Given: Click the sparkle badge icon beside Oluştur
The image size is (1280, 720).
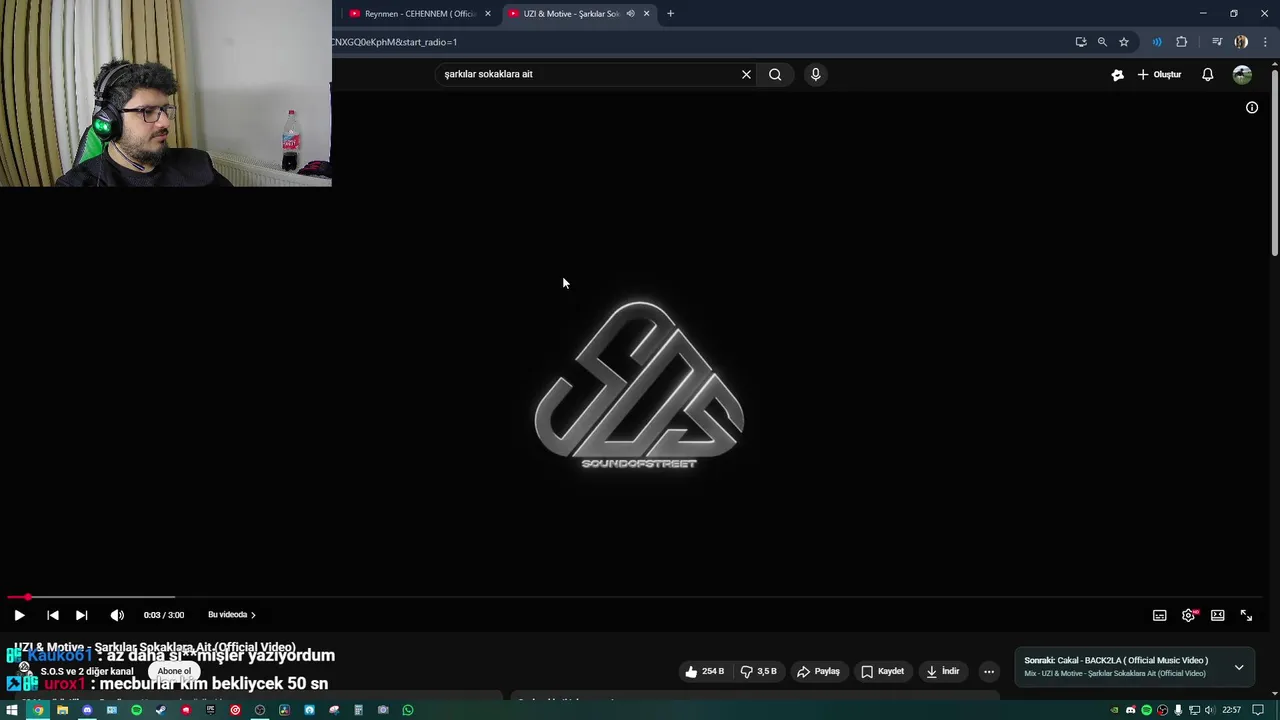Looking at the screenshot, I should (1117, 74).
